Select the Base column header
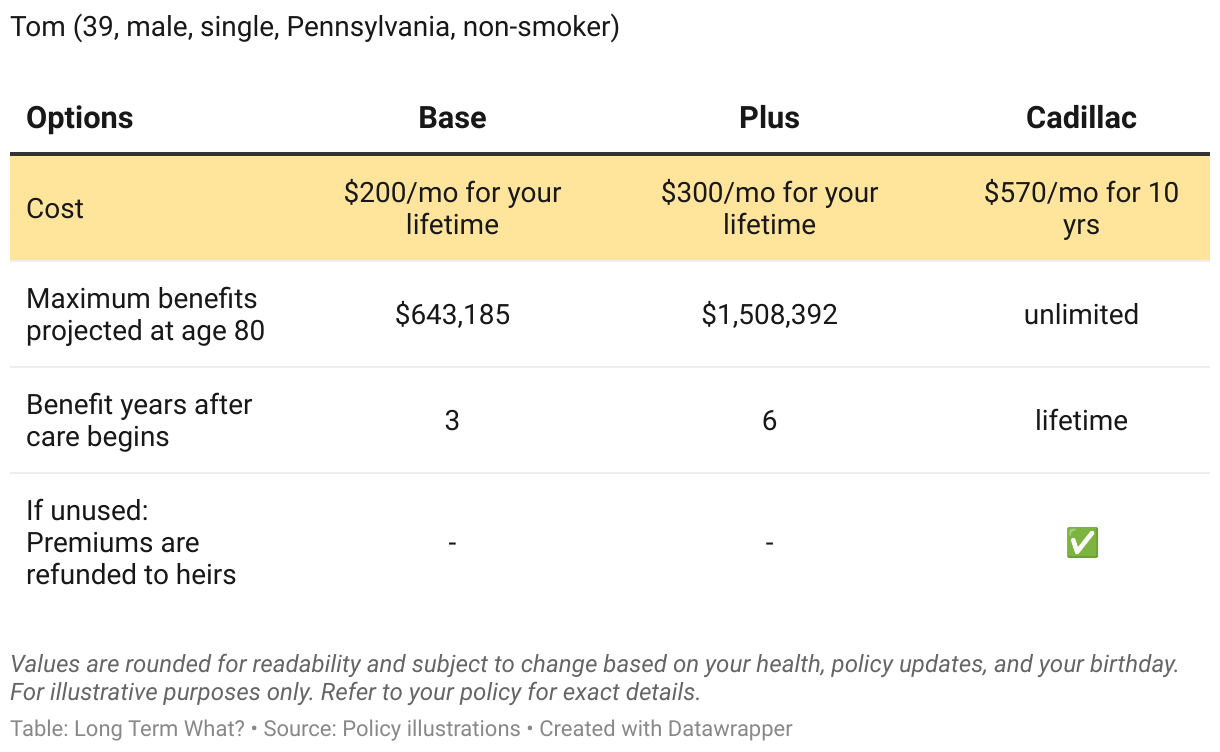 click(452, 118)
